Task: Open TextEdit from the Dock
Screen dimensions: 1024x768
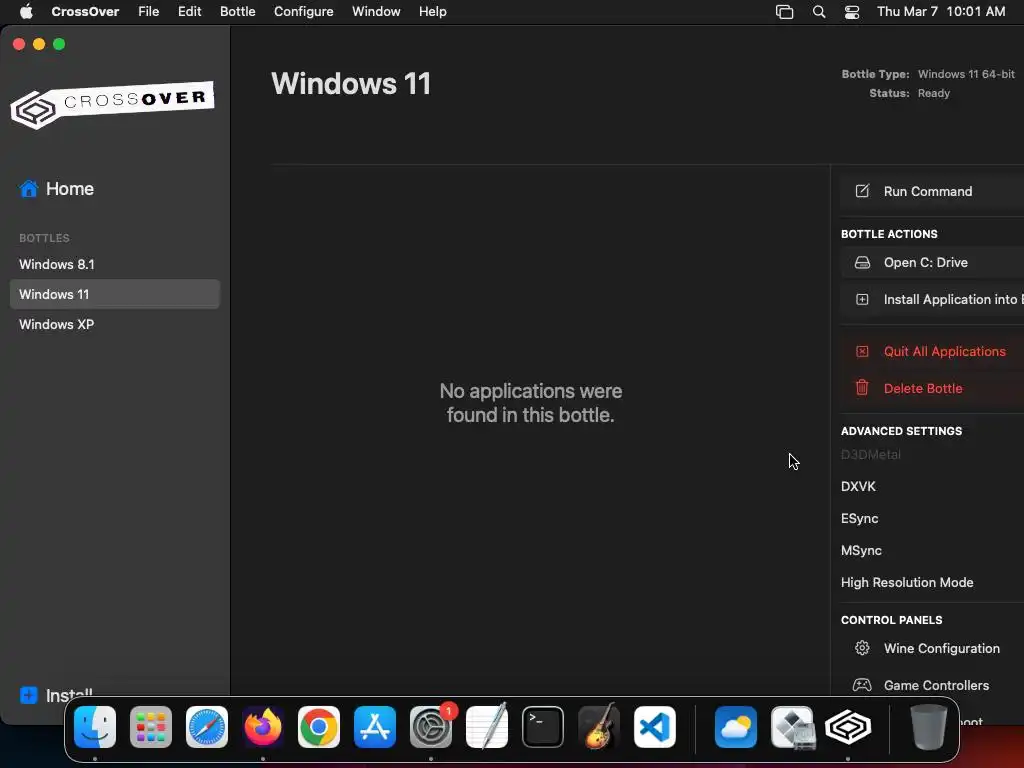Action: click(487, 727)
